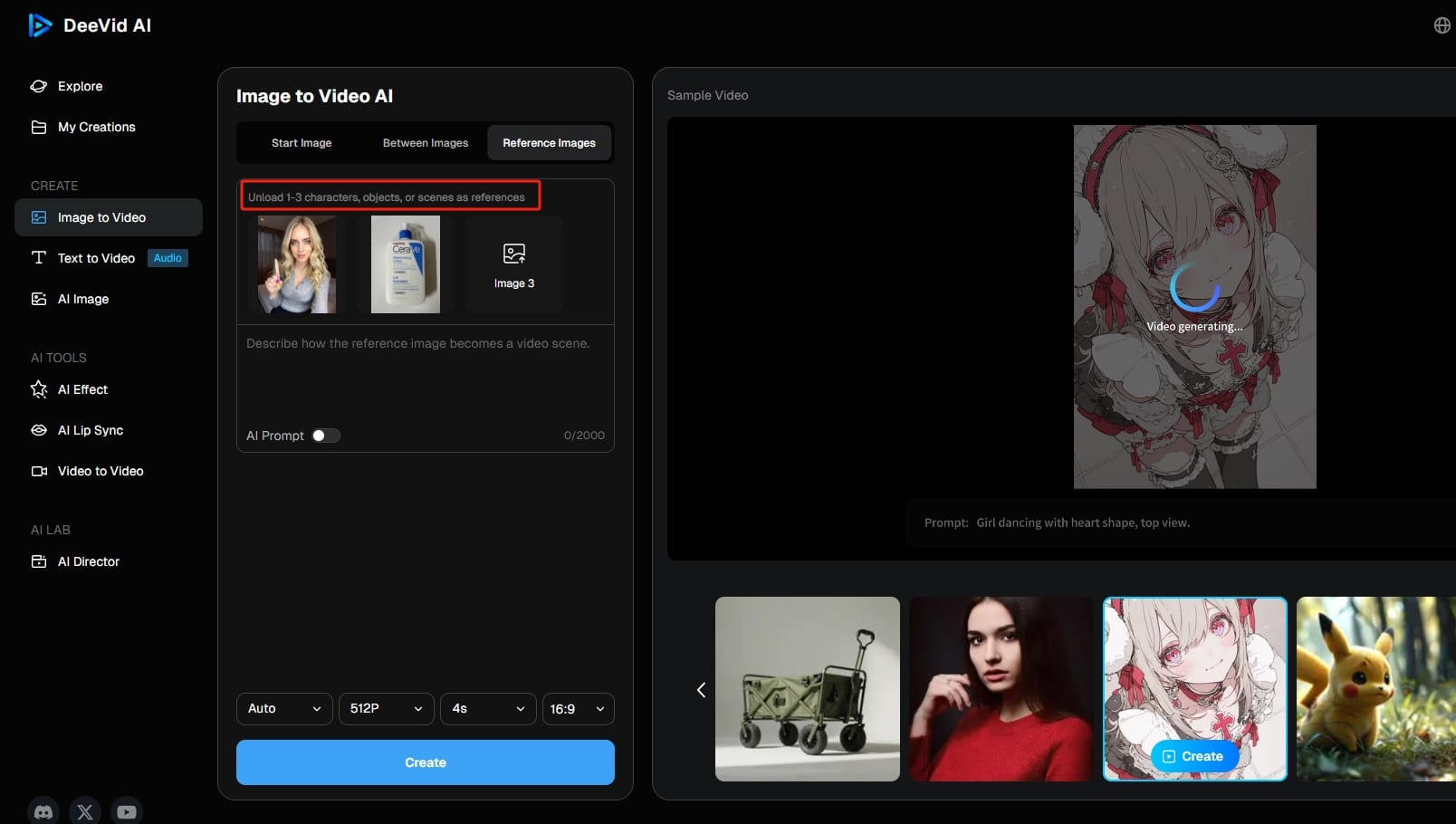This screenshot has height=824, width=1456.
Task: Click the "0/2000" character counter
Action: tap(584, 436)
